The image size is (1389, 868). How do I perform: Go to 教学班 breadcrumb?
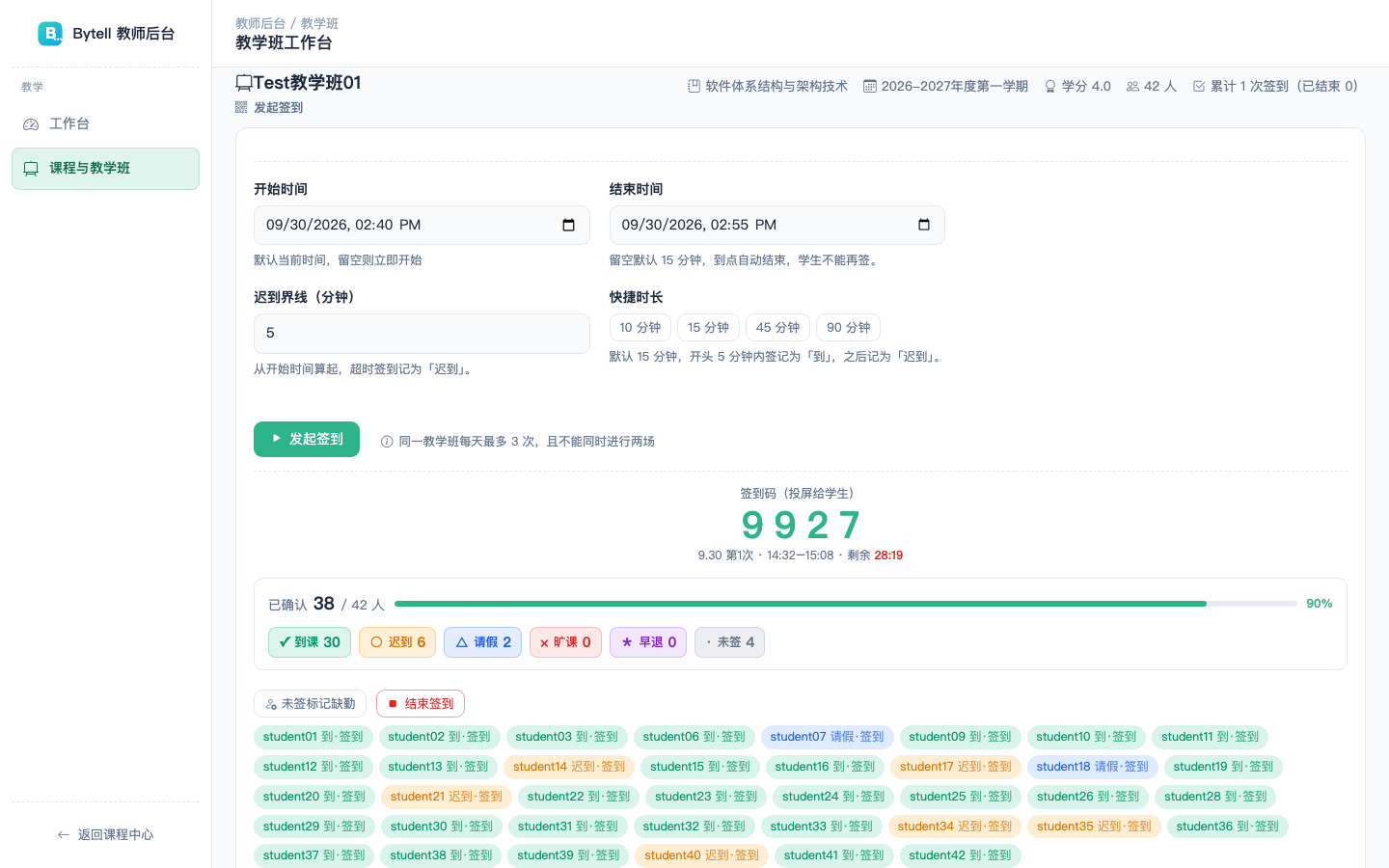pyautogui.click(x=320, y=23)
